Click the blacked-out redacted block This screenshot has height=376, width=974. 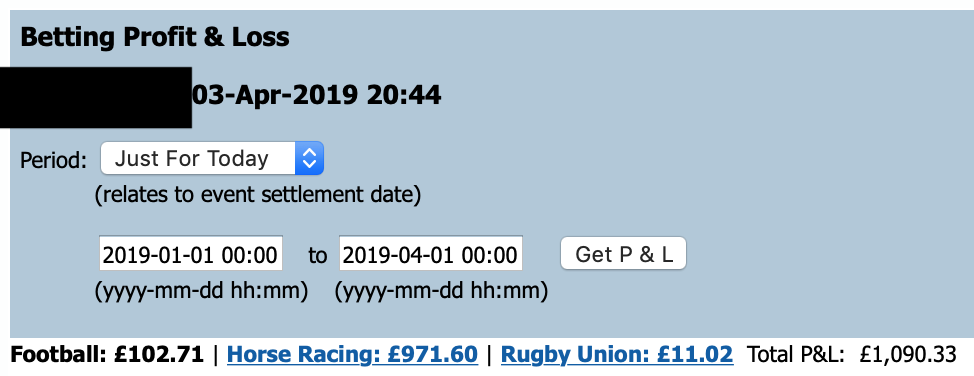pos(96,98)
